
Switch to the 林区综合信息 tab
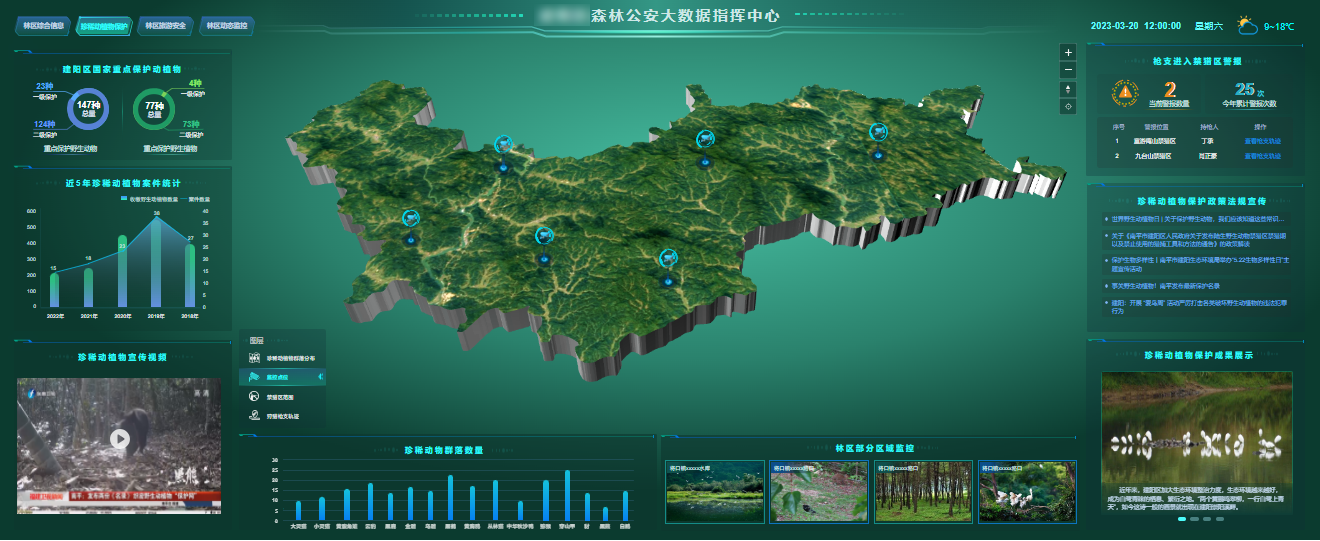[x=43, y=25]
